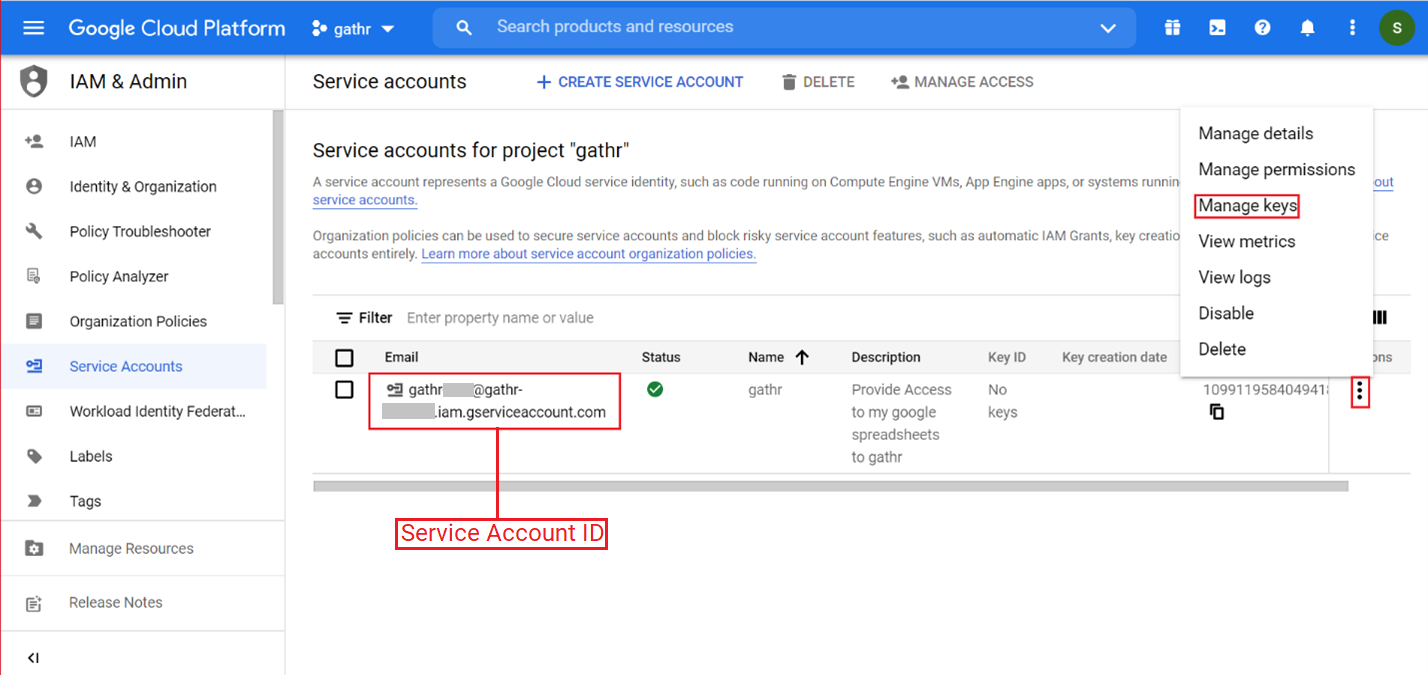Click the Filter icon above the service accounts table
Image resolution: width=1428 pixels, height=675 pixels.
[345, 317]
